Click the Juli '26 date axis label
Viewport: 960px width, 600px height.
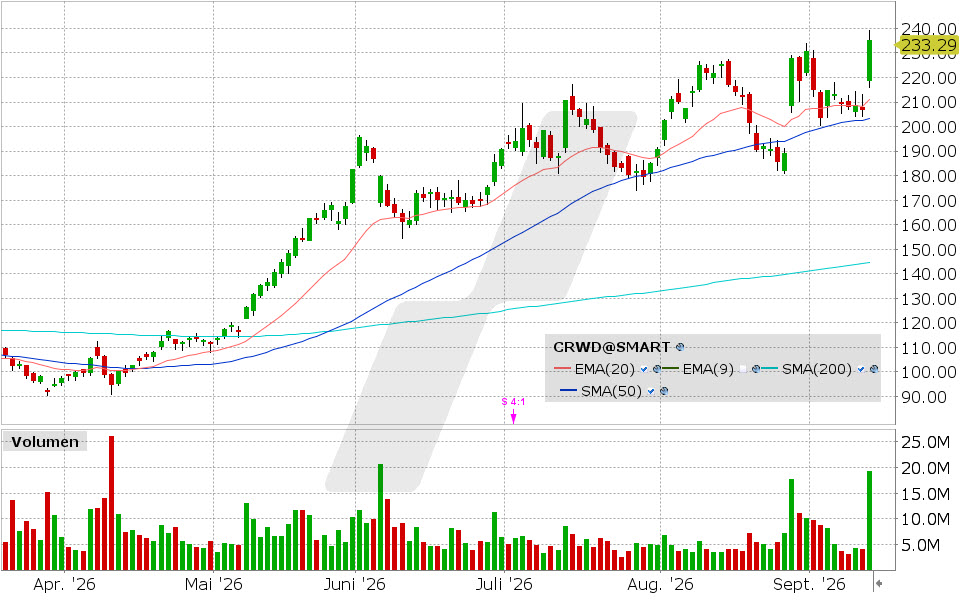(x=504, y=584)
